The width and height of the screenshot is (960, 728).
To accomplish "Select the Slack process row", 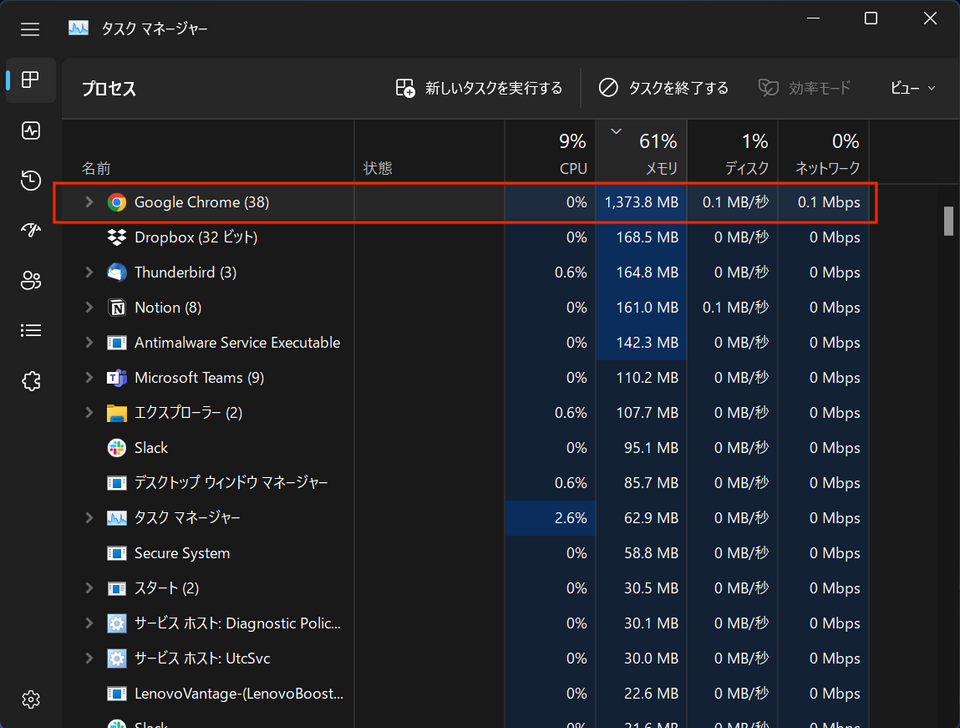I will coord(465,448).
